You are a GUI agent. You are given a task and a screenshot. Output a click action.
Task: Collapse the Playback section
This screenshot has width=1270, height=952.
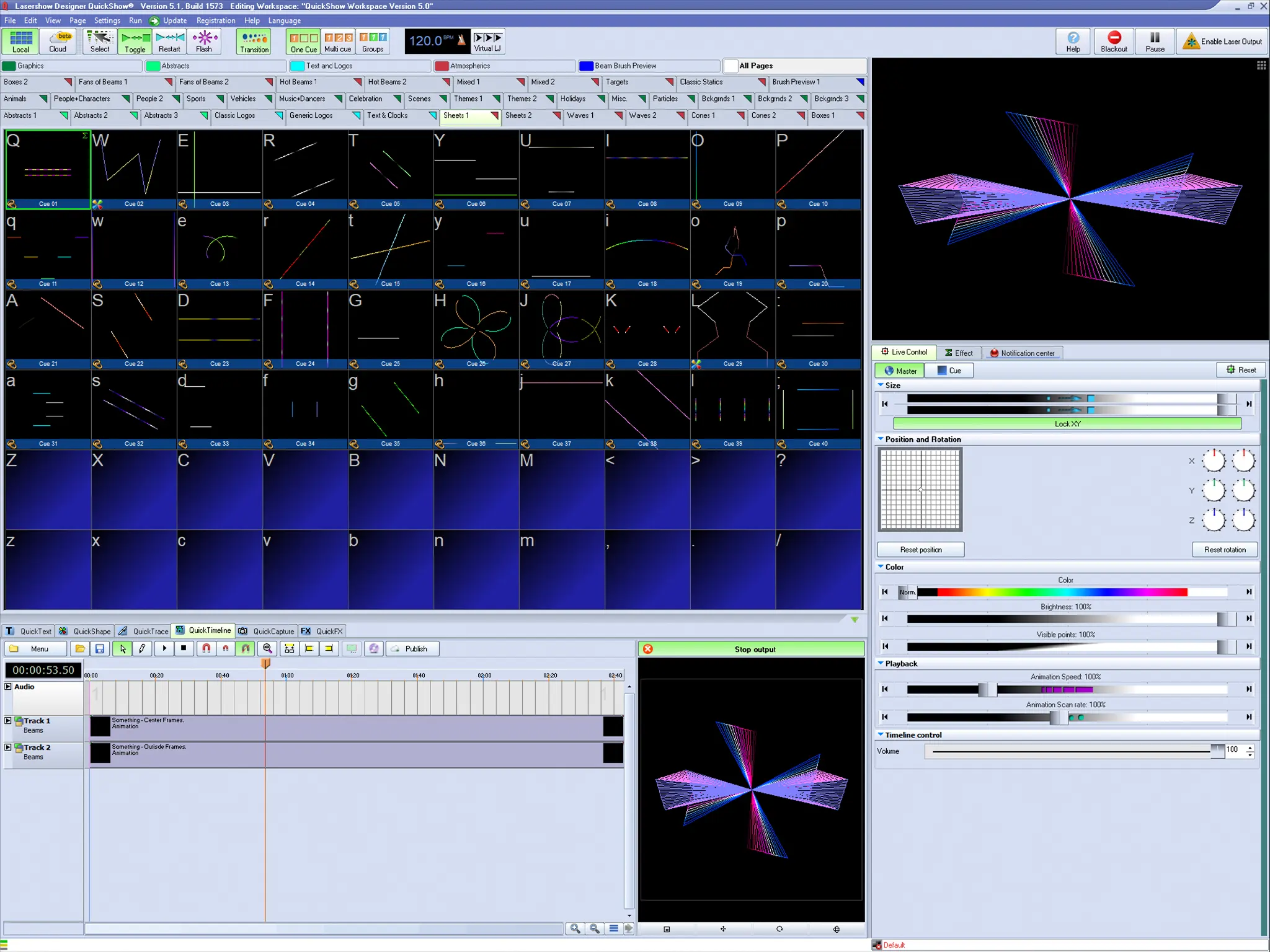point(882,663)
